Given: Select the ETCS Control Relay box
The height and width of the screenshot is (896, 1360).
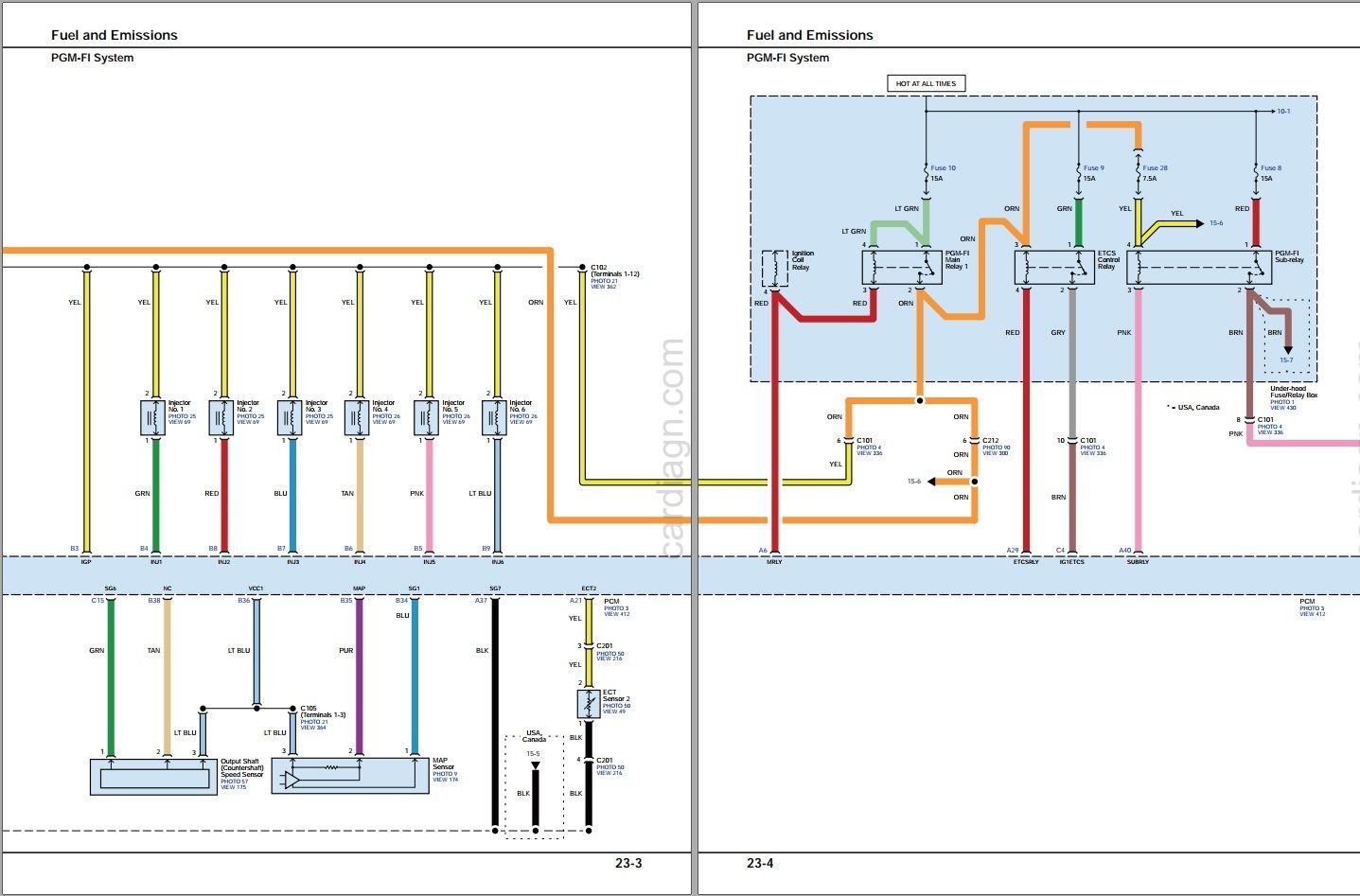Looking at the screenshot, I should pyautogui.click(x=1054, y=268).
